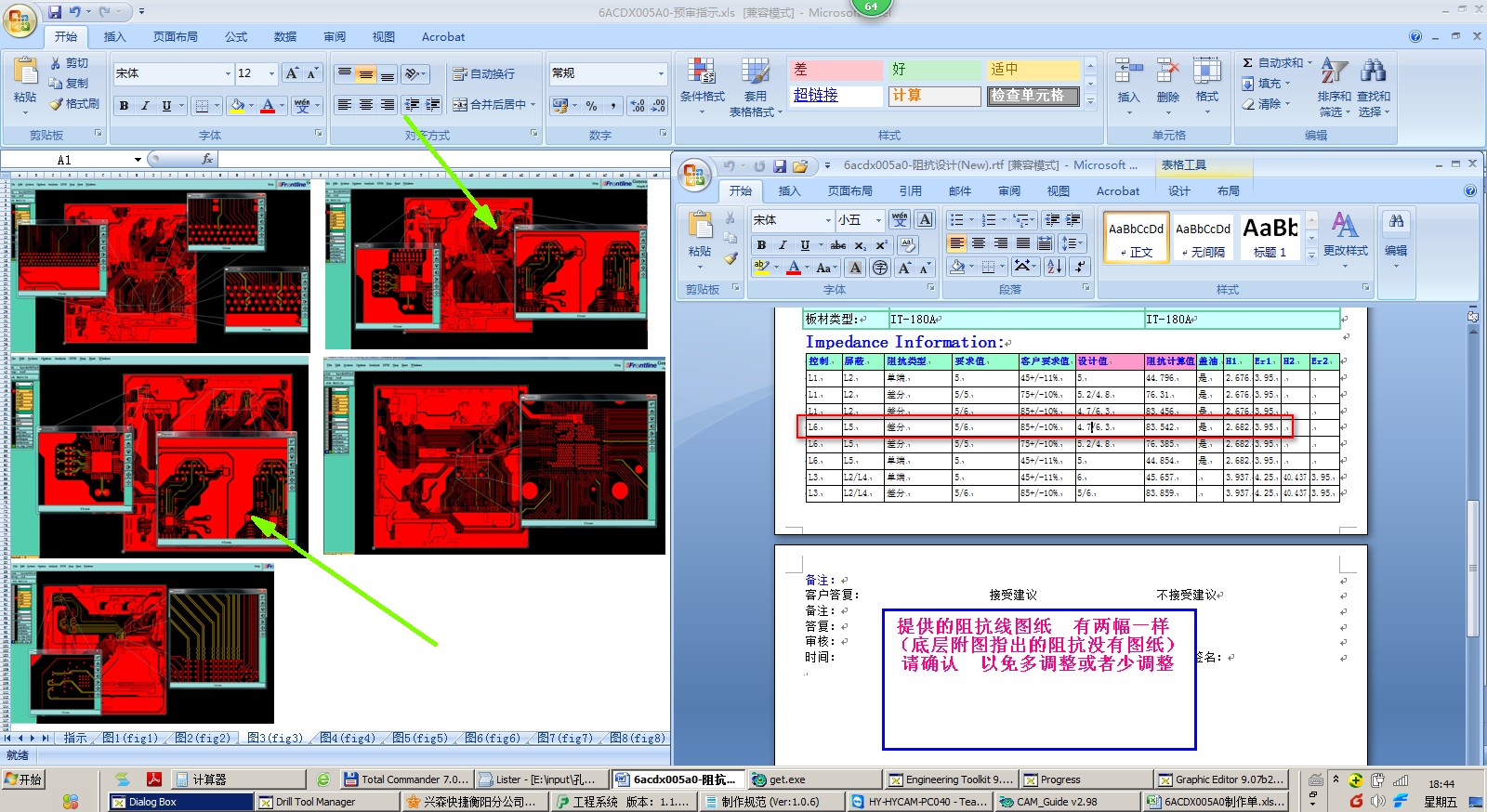The image size is (1487, 812).
Task: Click Word text highlight color button
Action: coord(762,268)
